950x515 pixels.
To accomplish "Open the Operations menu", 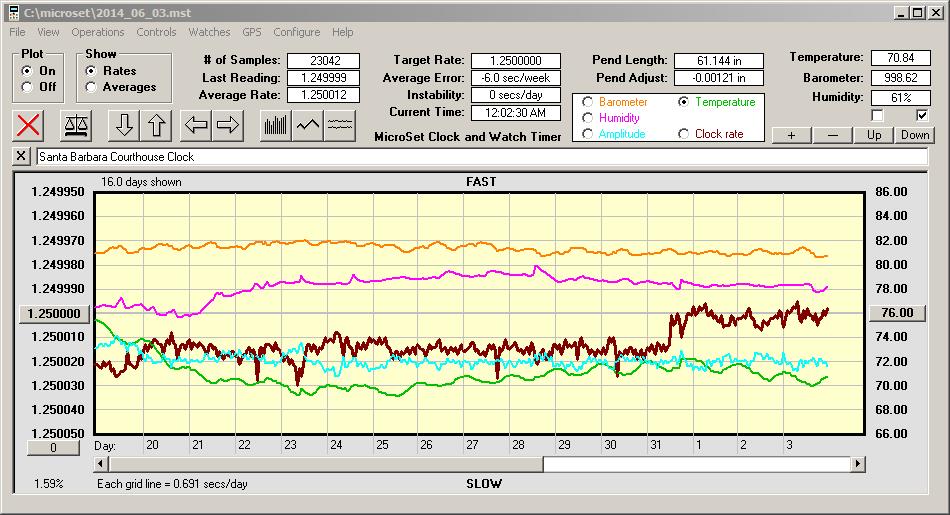I will (x=98, y=32).
